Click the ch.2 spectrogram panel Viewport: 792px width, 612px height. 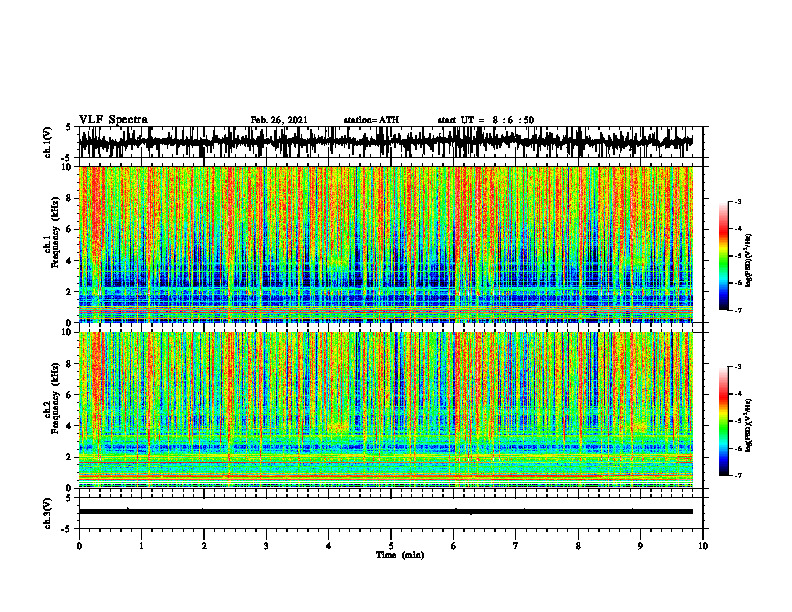click(x=386, y=410)
